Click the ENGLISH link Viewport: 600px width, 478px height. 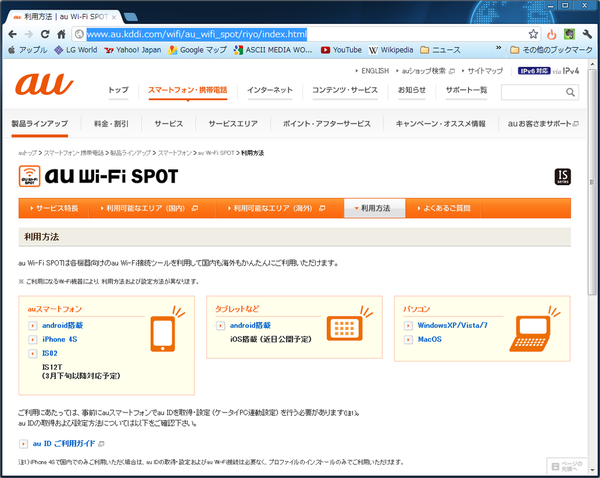tap(375, 71)
